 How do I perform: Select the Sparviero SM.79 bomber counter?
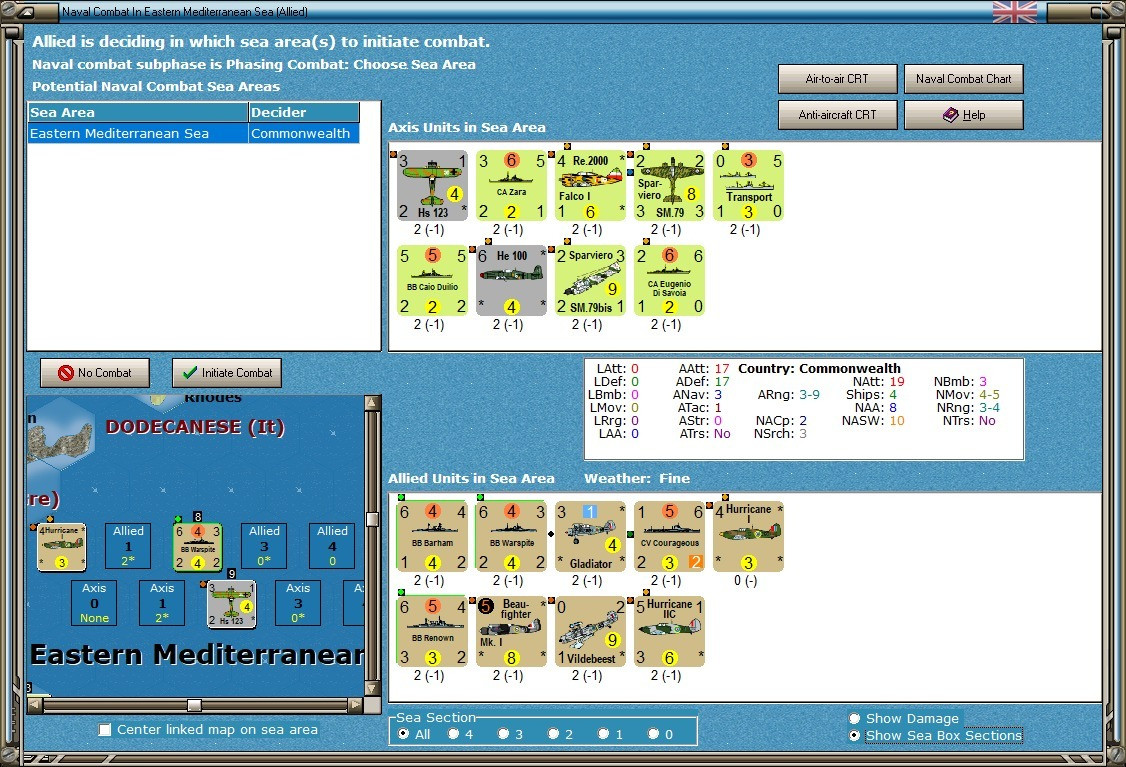[669, 185]
